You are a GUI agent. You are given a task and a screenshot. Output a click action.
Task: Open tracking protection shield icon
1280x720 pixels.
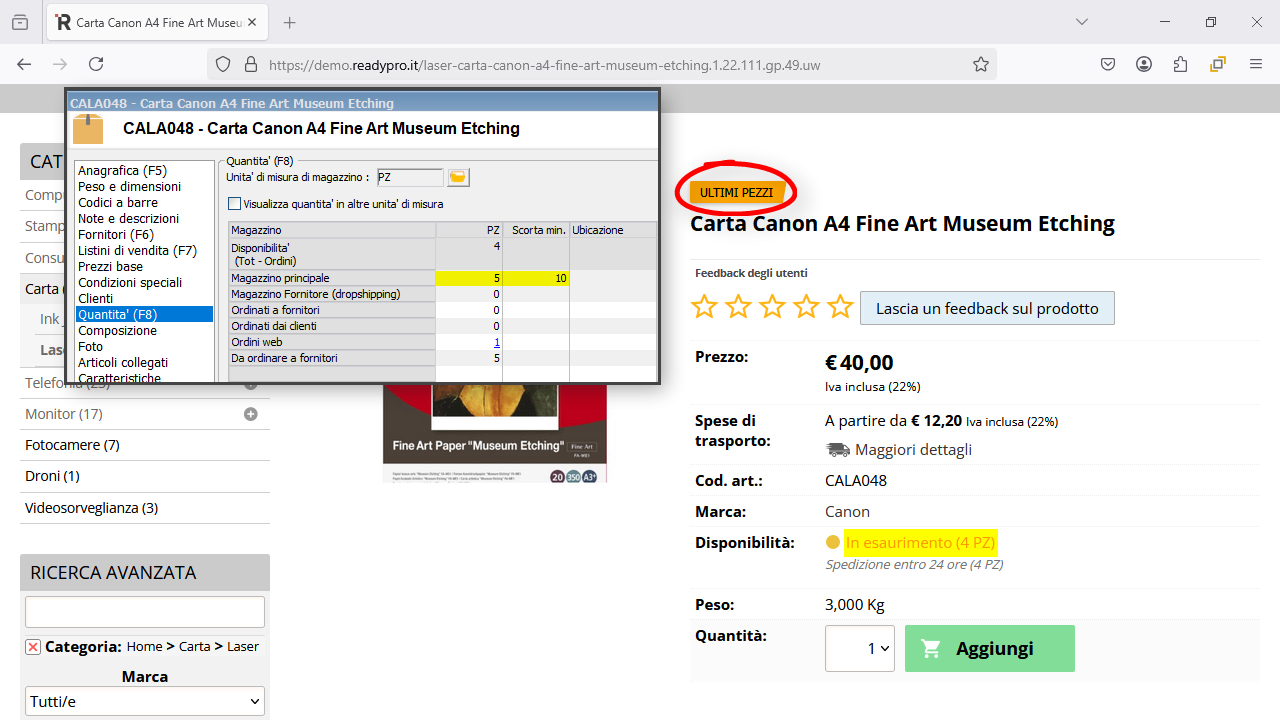click(x=223, y=64)
